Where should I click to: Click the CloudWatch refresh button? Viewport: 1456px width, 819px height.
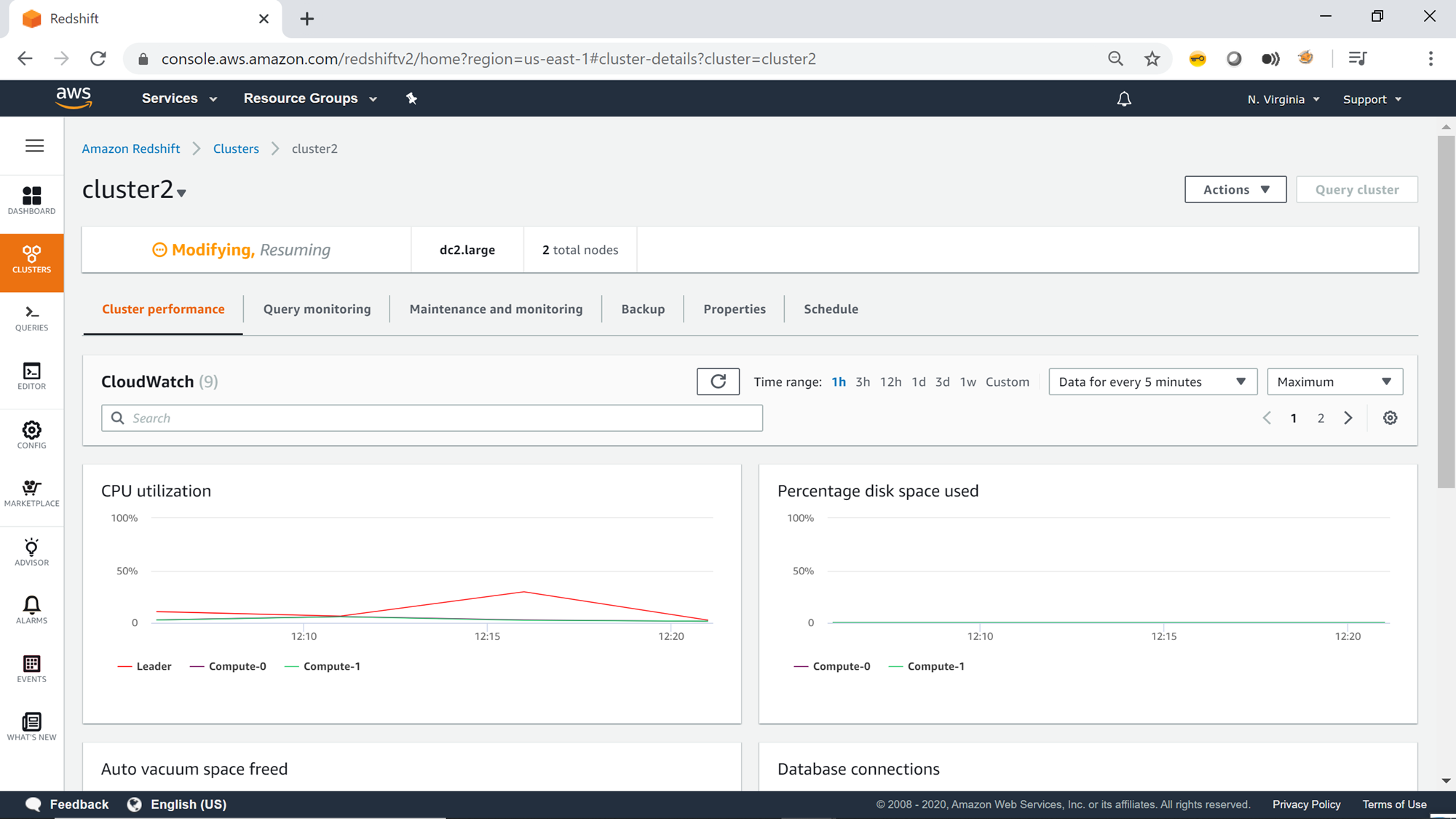click(718, 381)
